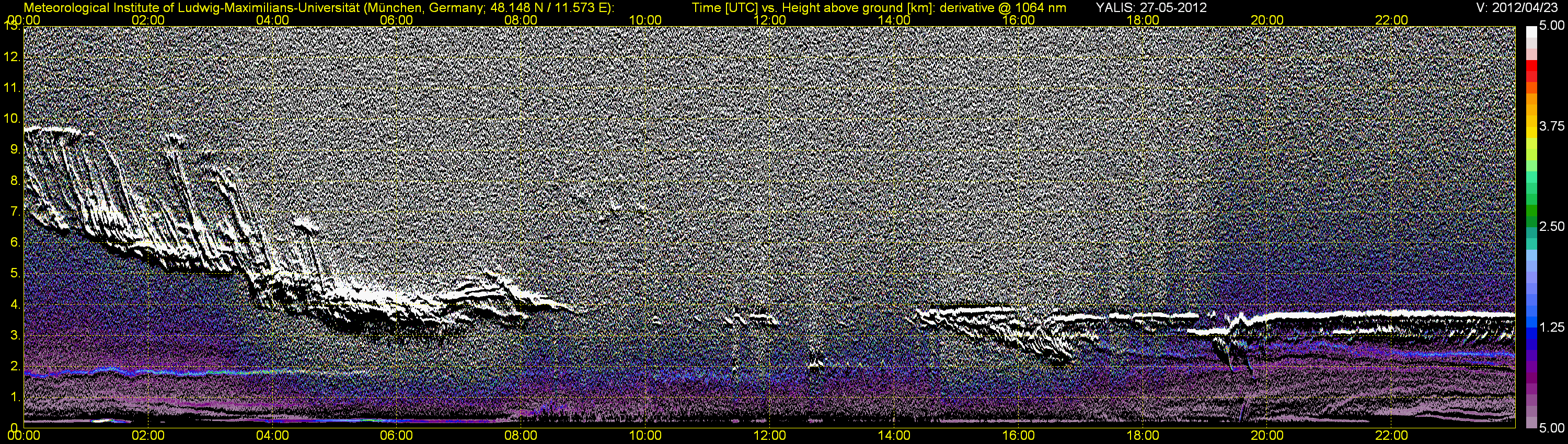The image size is (1568, 444).
Task: Click the '6.' km height axis label
Action: (16, 242)
